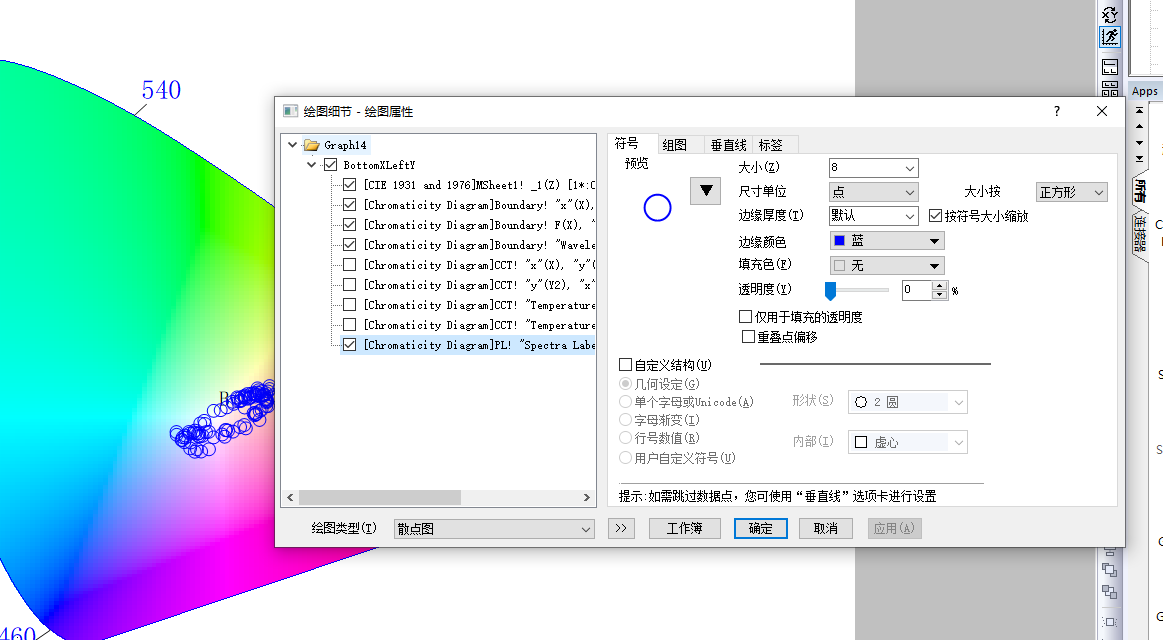
Task: Click the single-layer layout icon
Action: [x=1108, y=66]
